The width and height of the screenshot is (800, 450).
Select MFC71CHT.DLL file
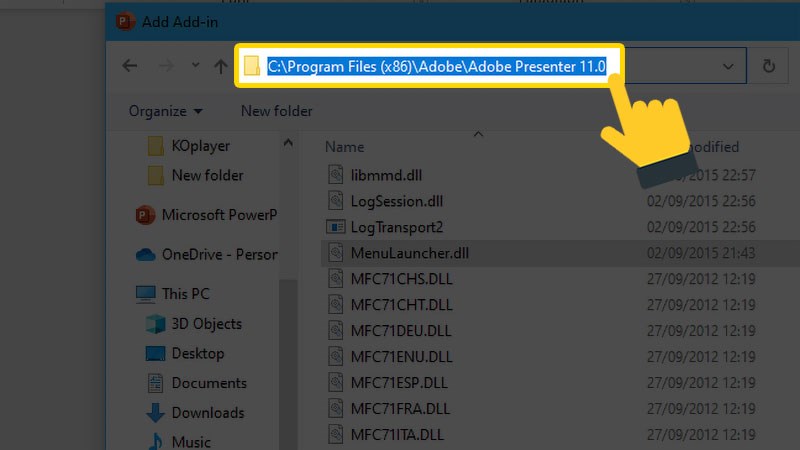(x=401, y=305)
